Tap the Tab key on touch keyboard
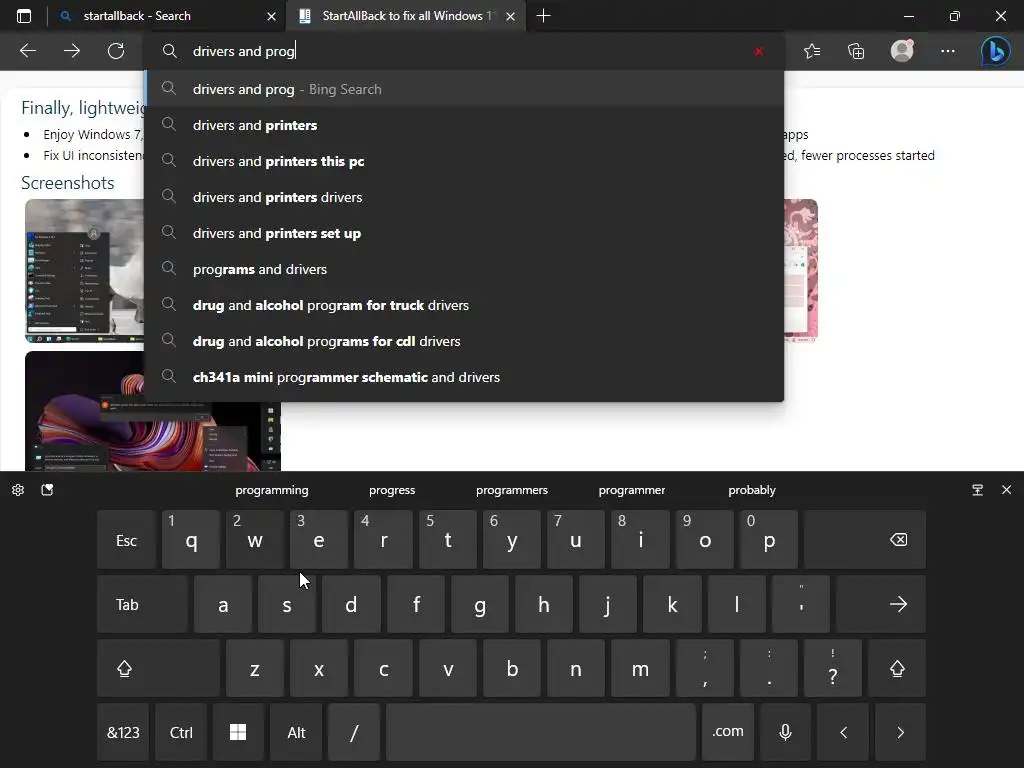The width and height of the screenshot is (1024, 768). [142, 604]
